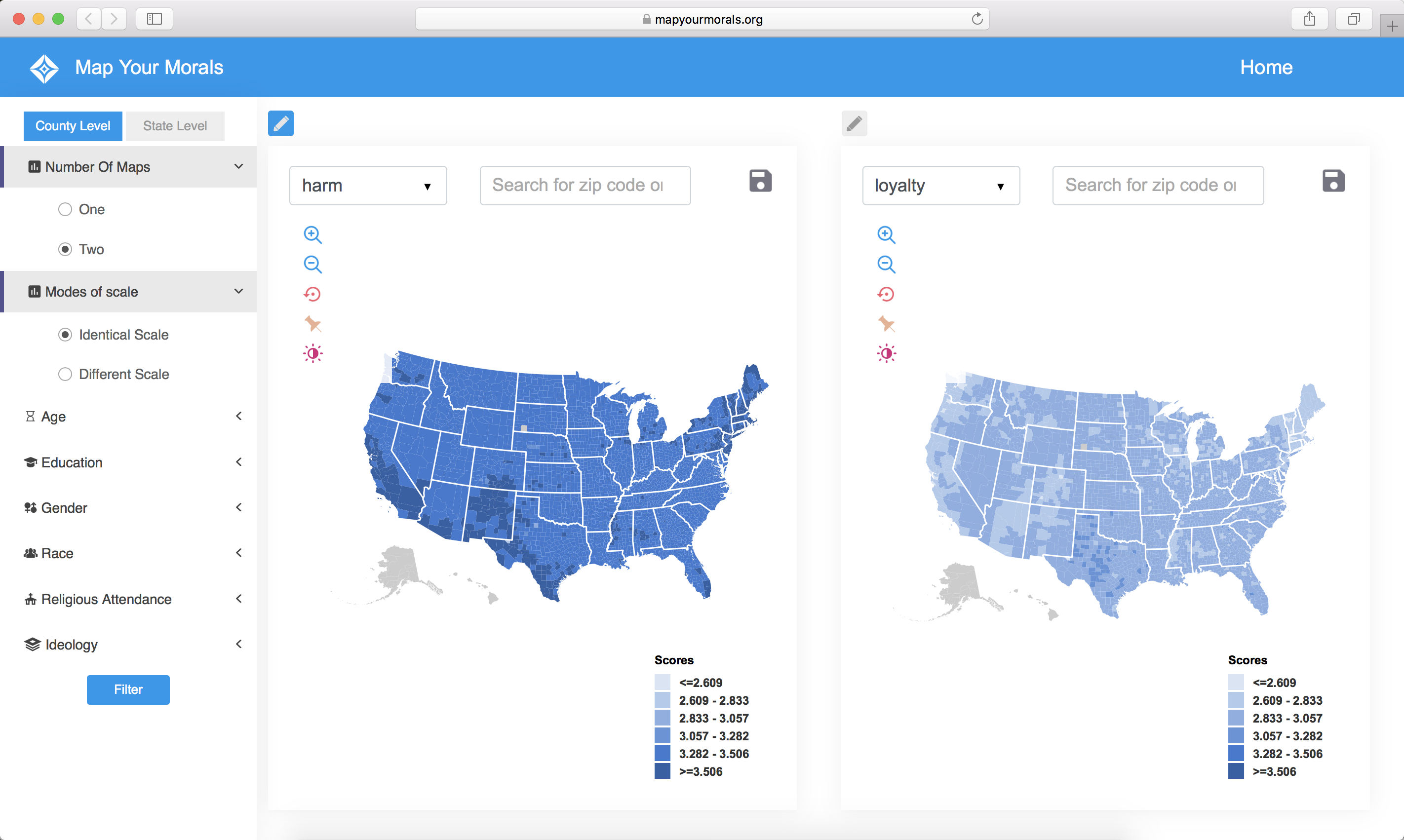
Task: Select the darkest >=3.506 legend color swatch
Action: click(663, 771)
